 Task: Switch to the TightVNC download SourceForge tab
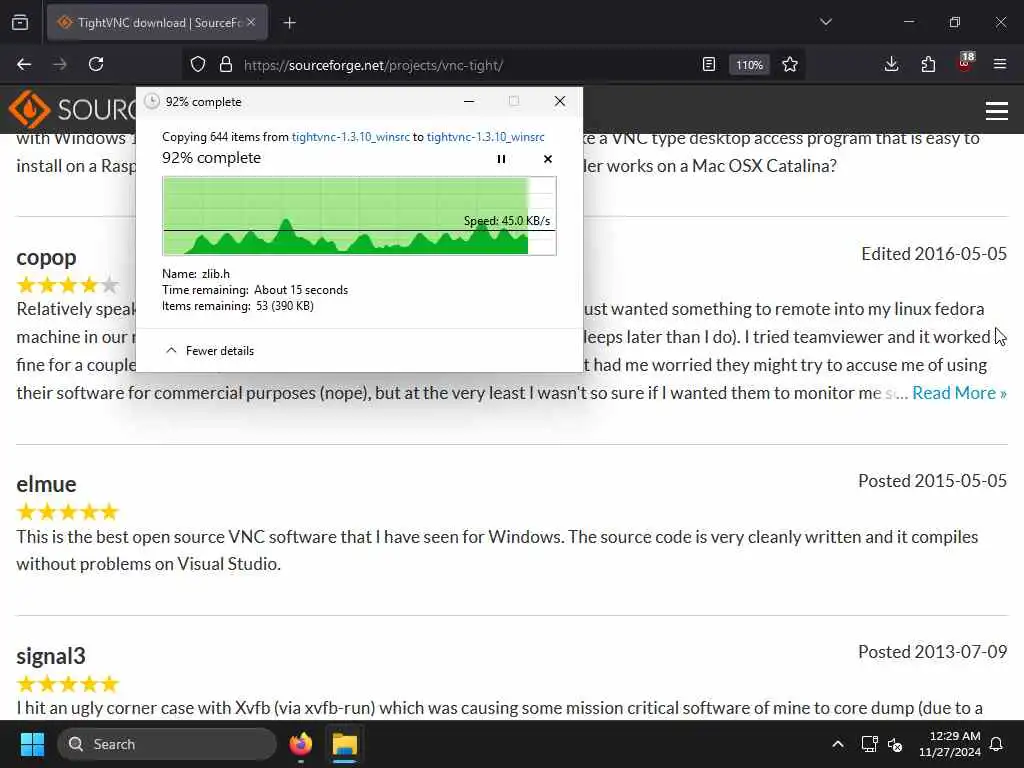[157, 22]
